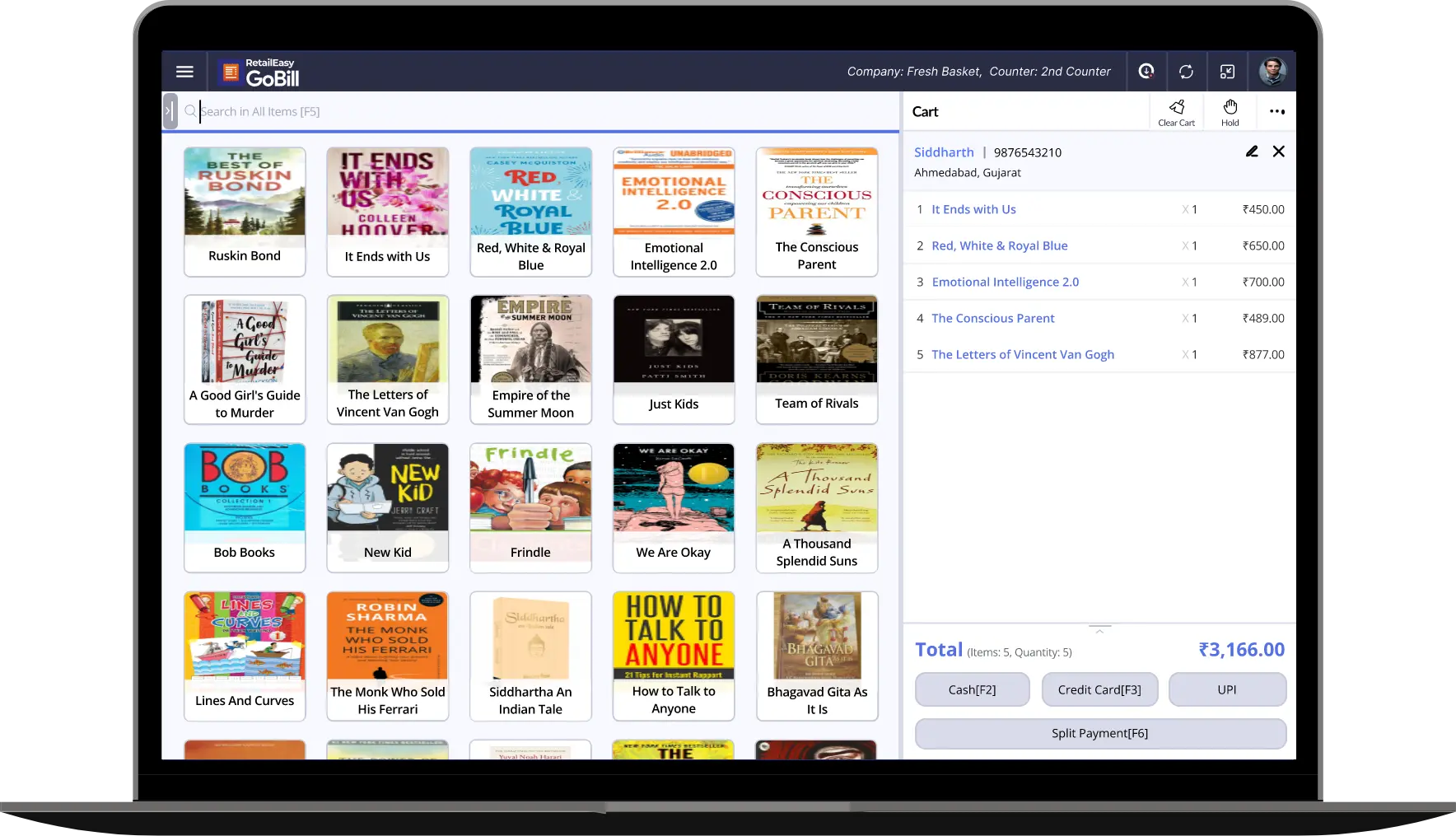Hold the current bill using the Hold icon
This screenshot has height=836, width=1456.
1230,111
